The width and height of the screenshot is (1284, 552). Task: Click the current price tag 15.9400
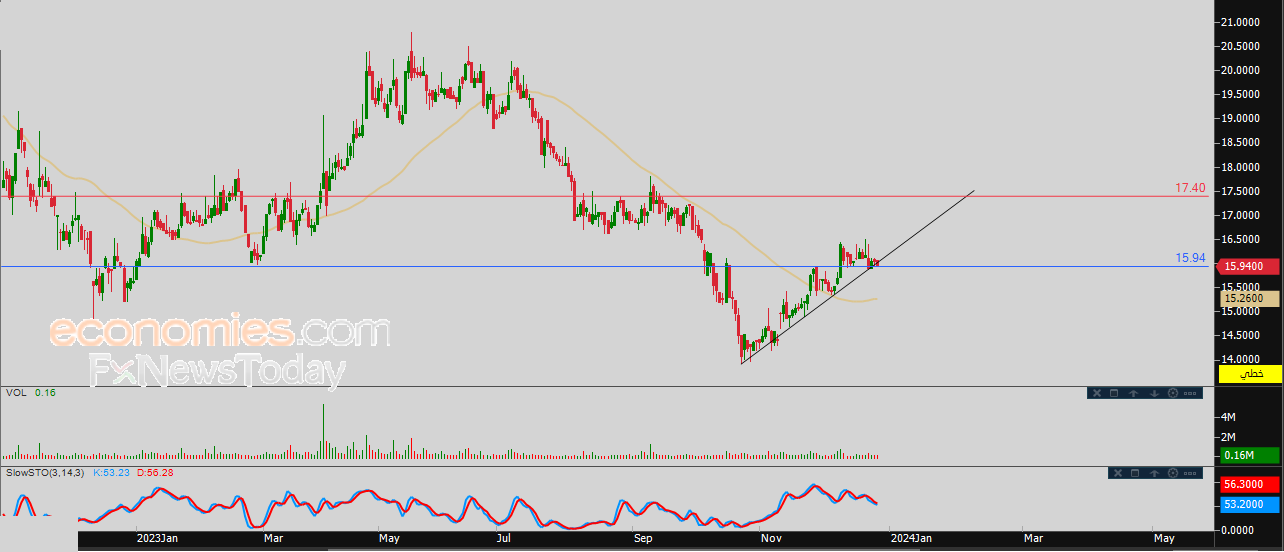coord(1250,266)
